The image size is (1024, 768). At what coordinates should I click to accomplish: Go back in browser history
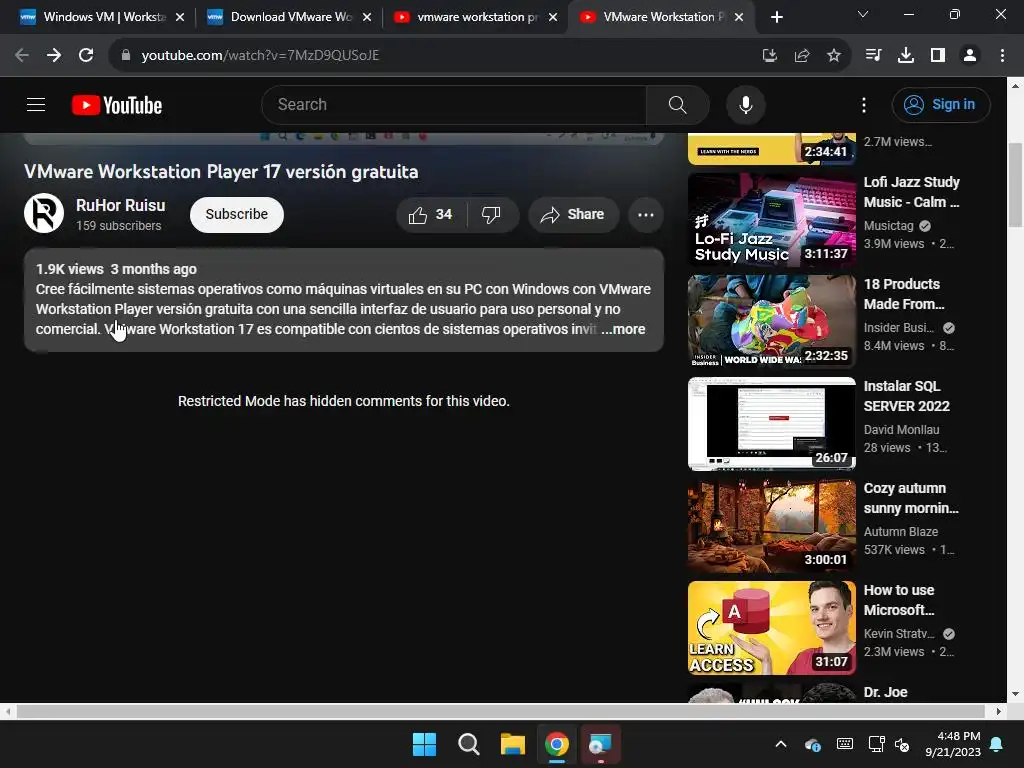click(22, 55)
